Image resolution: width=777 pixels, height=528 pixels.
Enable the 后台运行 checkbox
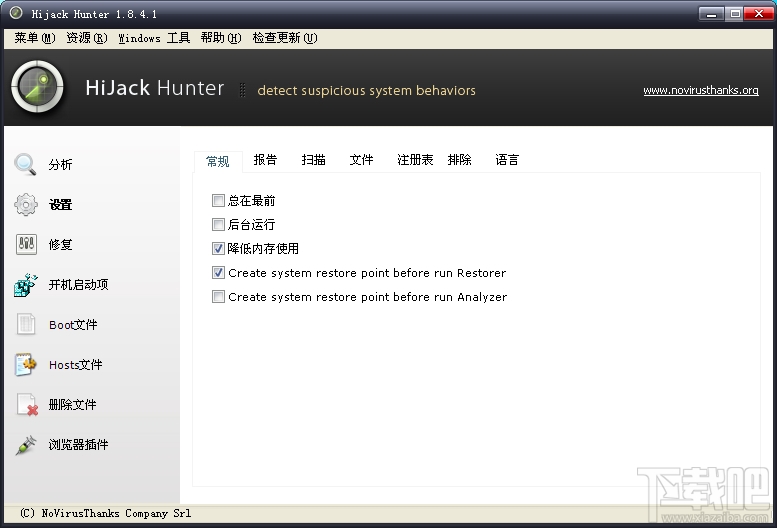click(x=218, y=224)
